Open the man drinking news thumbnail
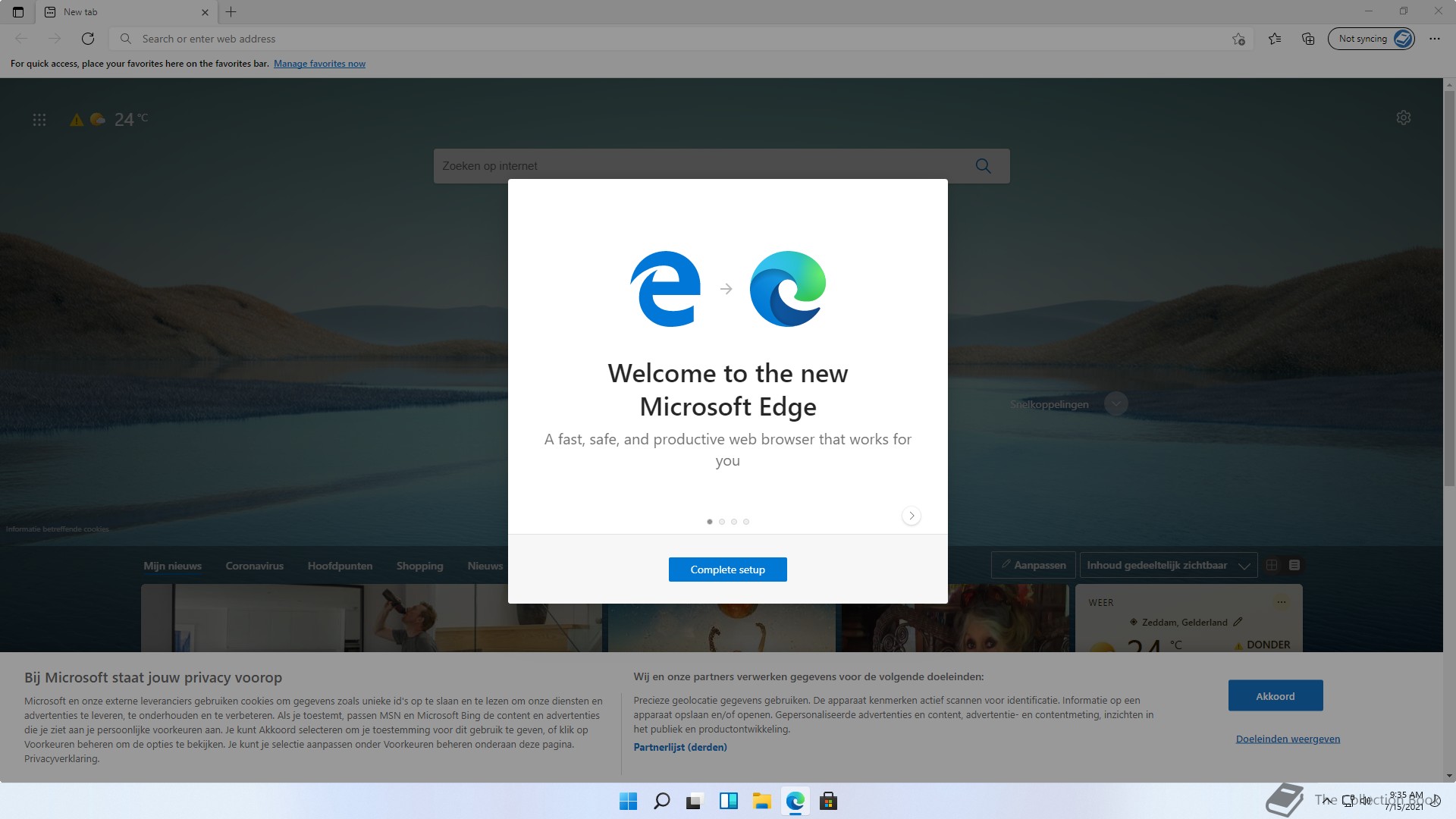 372,618
